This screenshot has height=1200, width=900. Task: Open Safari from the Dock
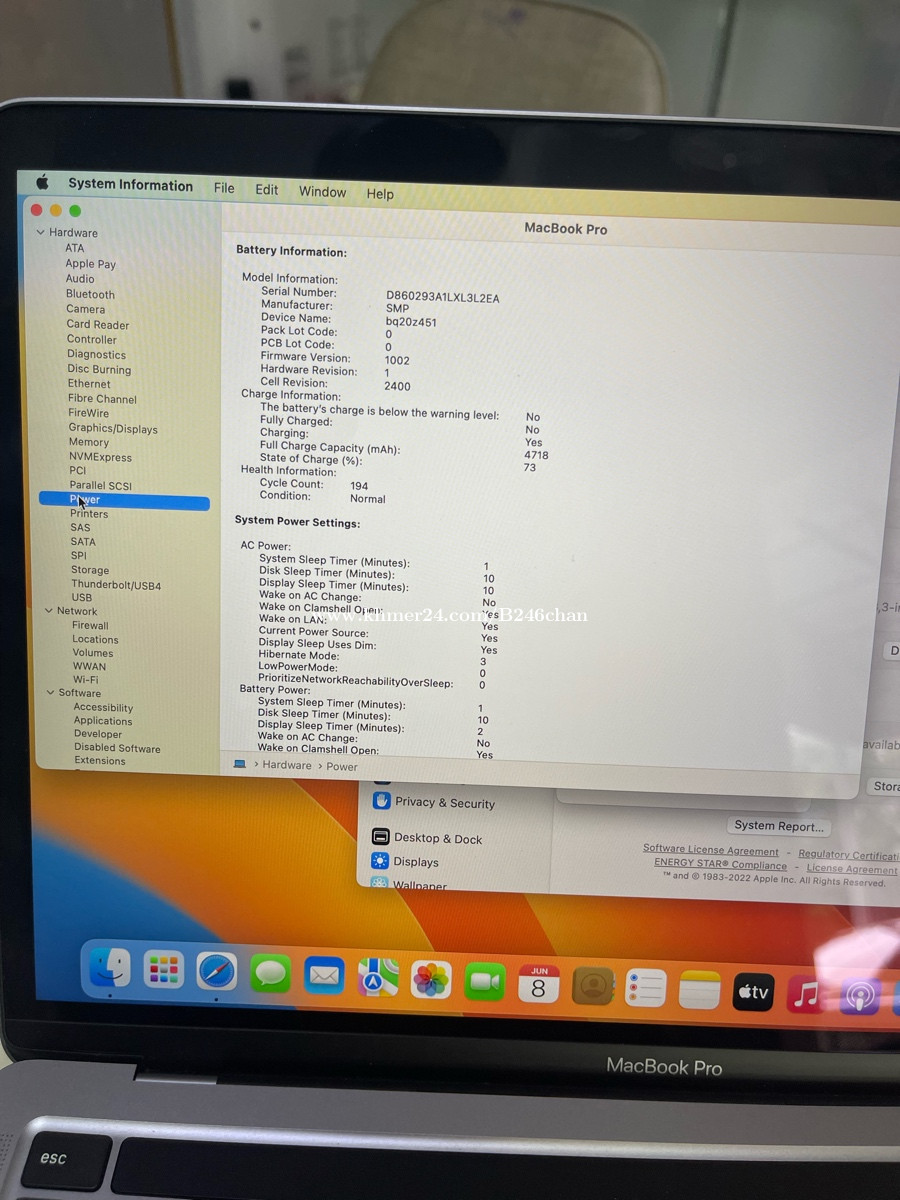point(216,971)
